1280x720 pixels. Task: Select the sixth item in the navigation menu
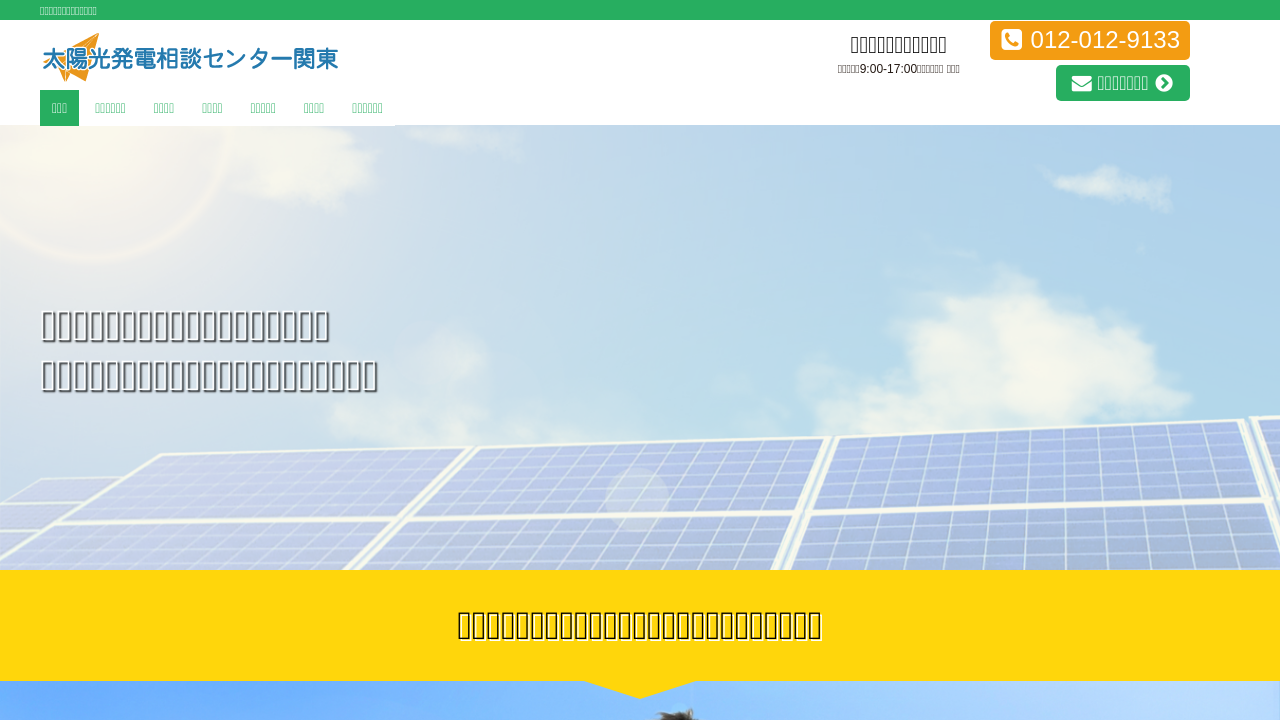(x=313, y=108)
